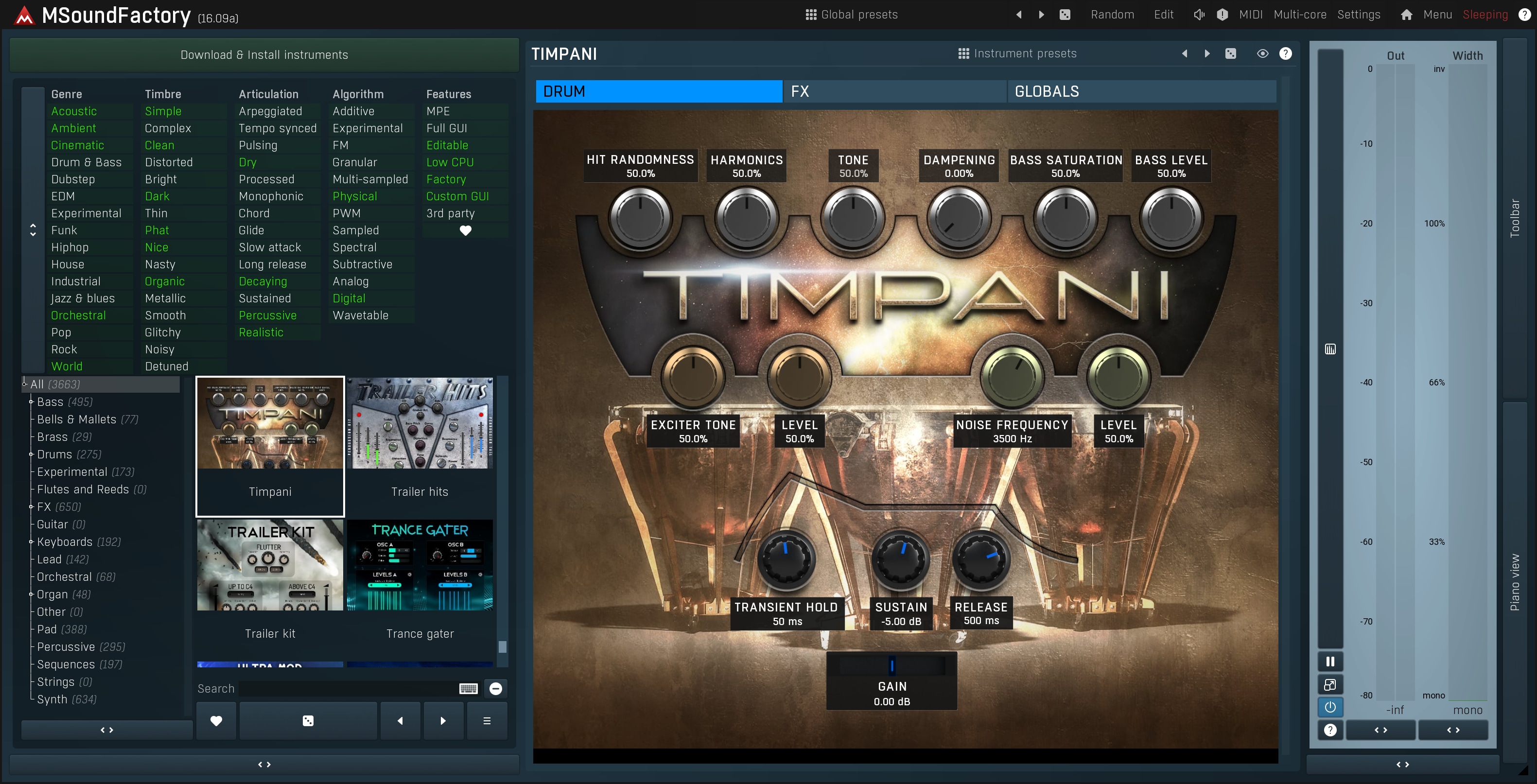Toggle the meter power button

point(1330,707)
